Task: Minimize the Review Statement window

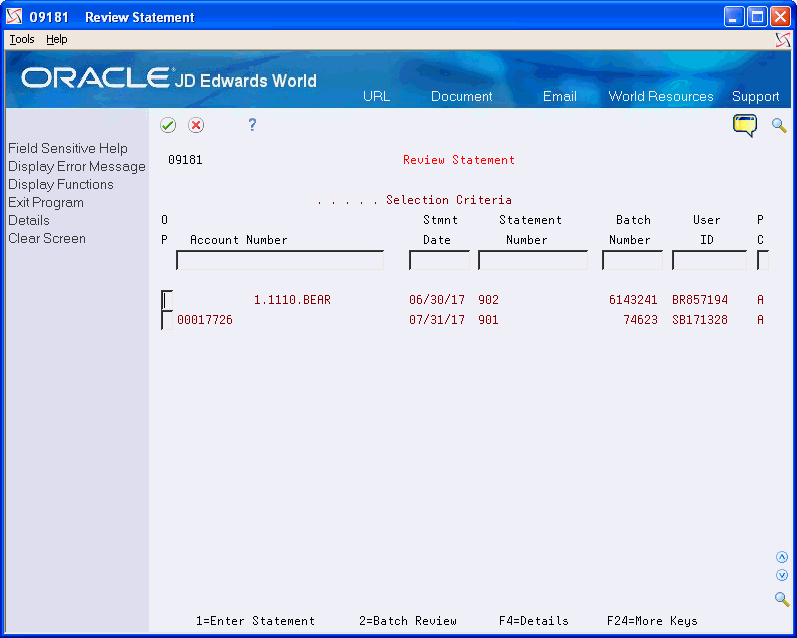Action: click(733, 17)
